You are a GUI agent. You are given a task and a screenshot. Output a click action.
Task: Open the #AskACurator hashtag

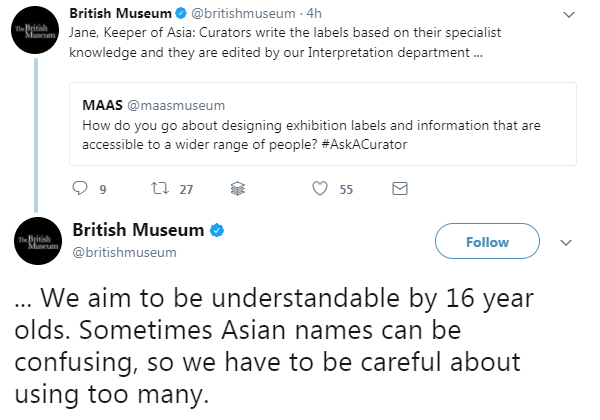(x=364, y=145)
